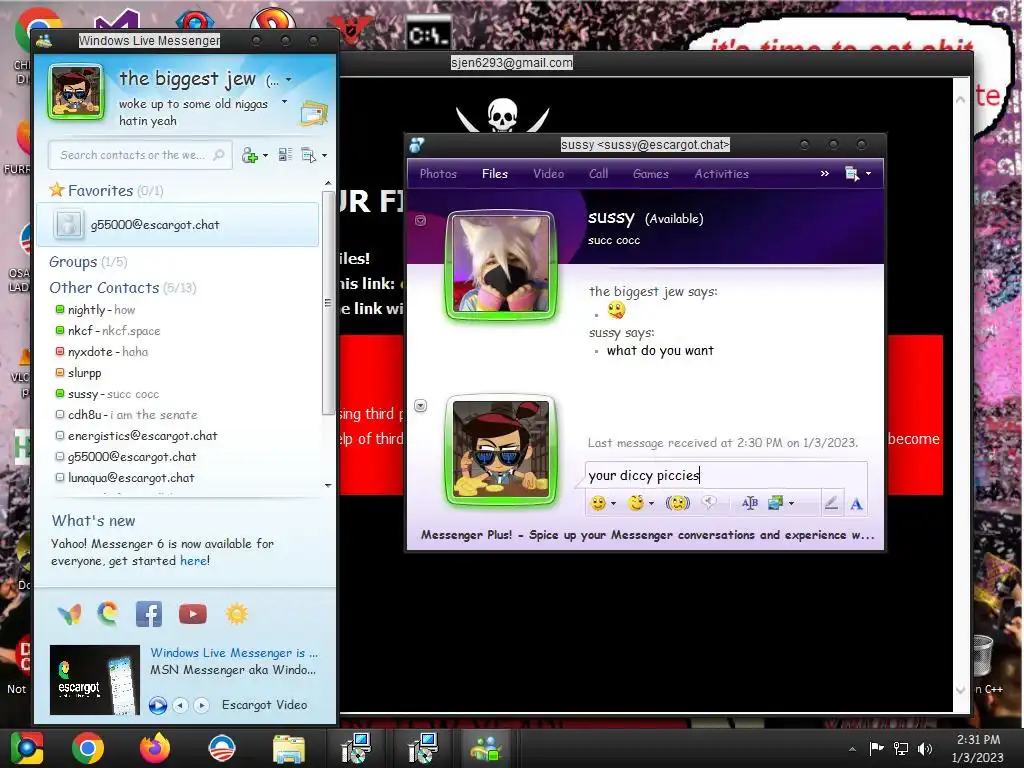Switch to the Video tab in chat
This screenshot has height=768, width=1024.
click(x=548, y=174)
